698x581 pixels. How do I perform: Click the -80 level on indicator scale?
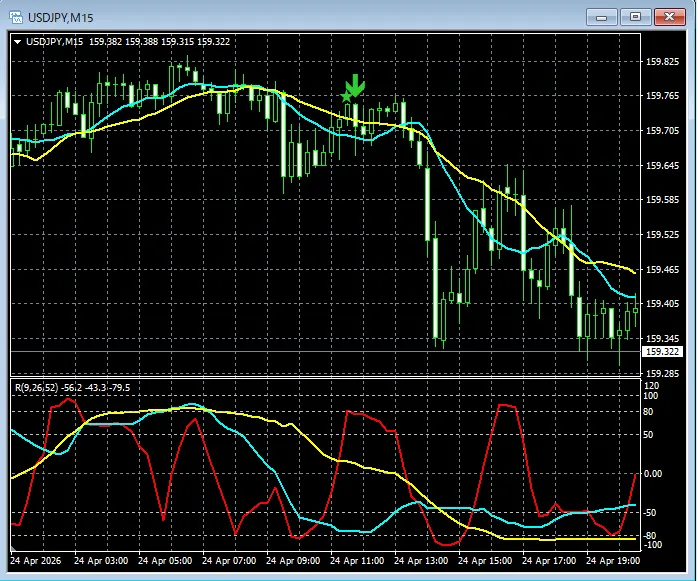point(652,537)
